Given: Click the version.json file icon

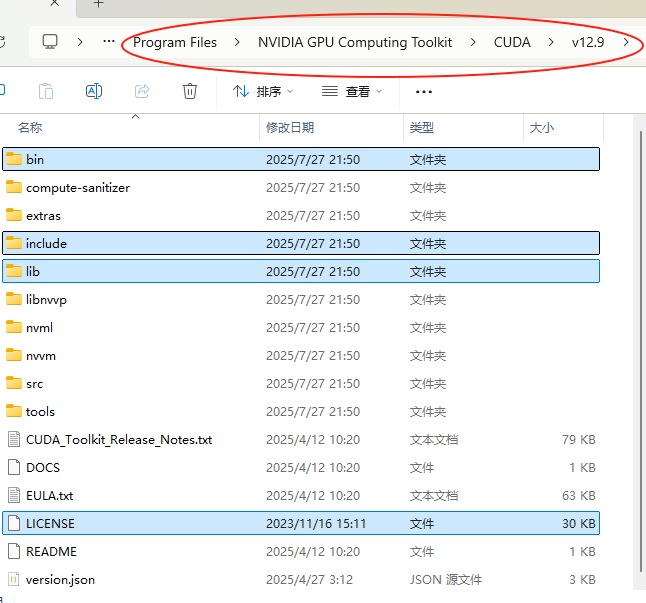Looking at the screenshot, I should (14, 579).
